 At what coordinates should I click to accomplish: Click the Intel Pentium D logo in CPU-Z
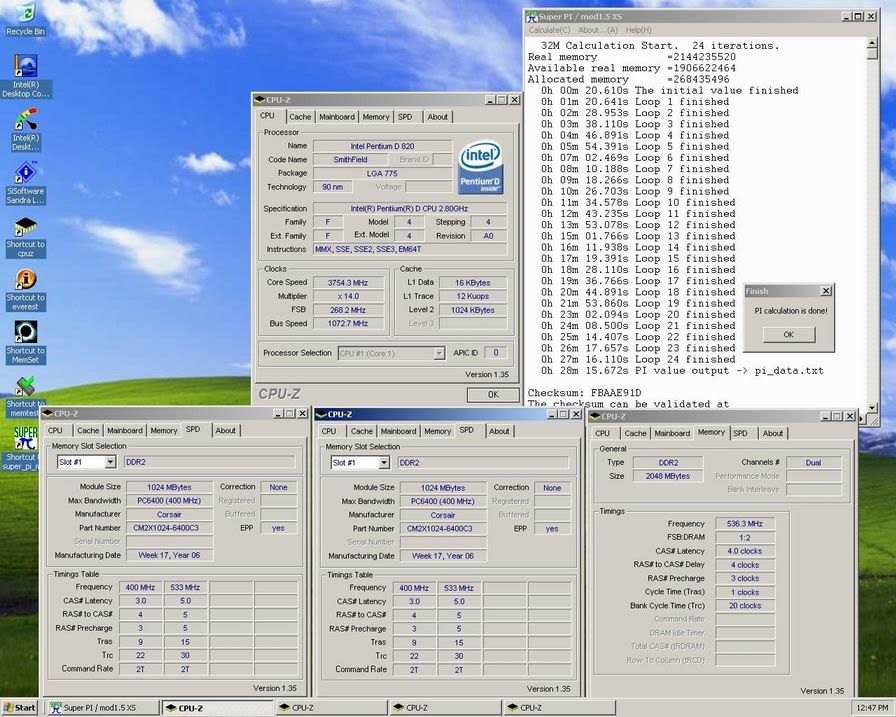(479, 167)
